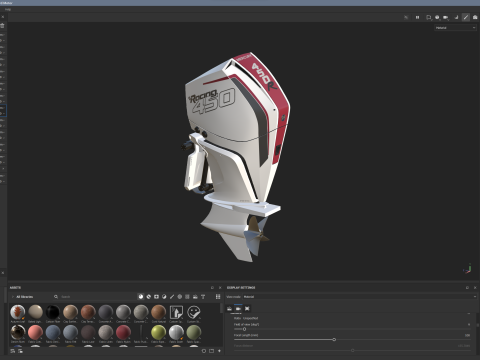
Task: Click the axis orientation gizmo in viewport
Action: pyautogui.click(x=468, y=269)
